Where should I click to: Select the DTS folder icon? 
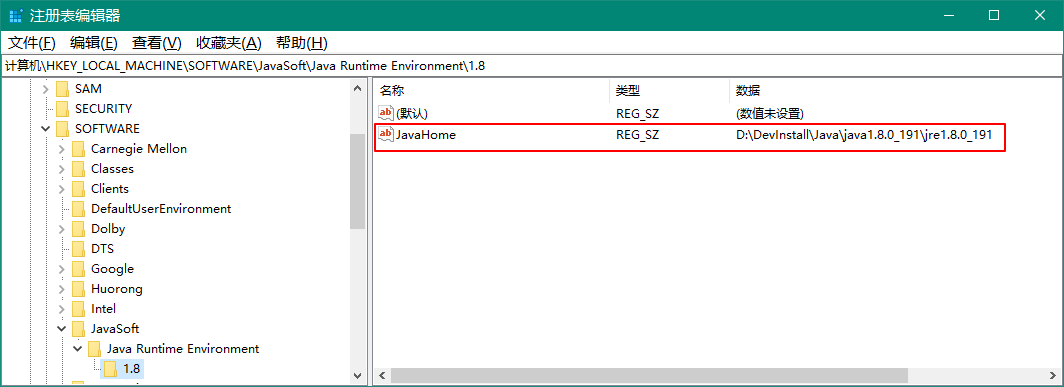click(x=79, y=248)
